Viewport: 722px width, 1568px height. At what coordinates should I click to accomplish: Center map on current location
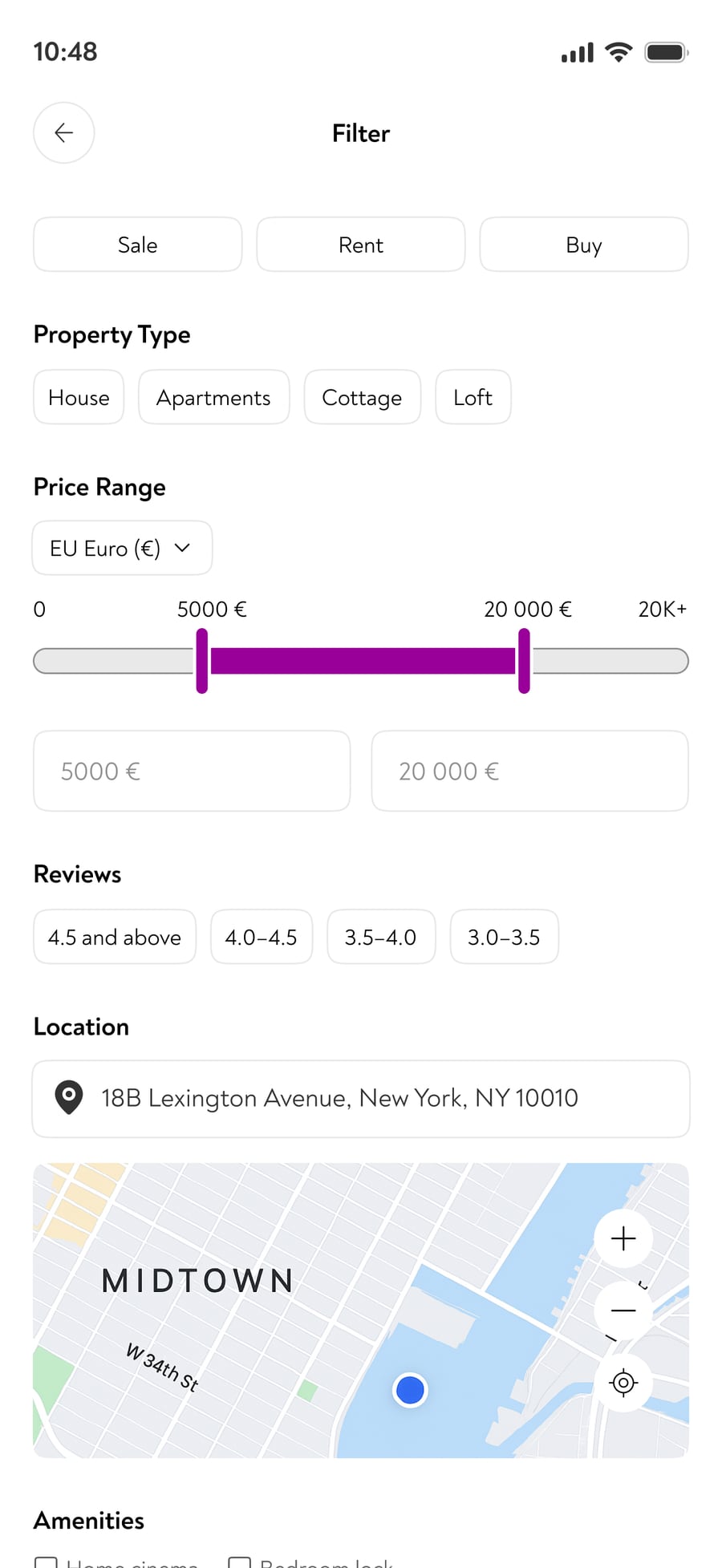(623, 1383)
